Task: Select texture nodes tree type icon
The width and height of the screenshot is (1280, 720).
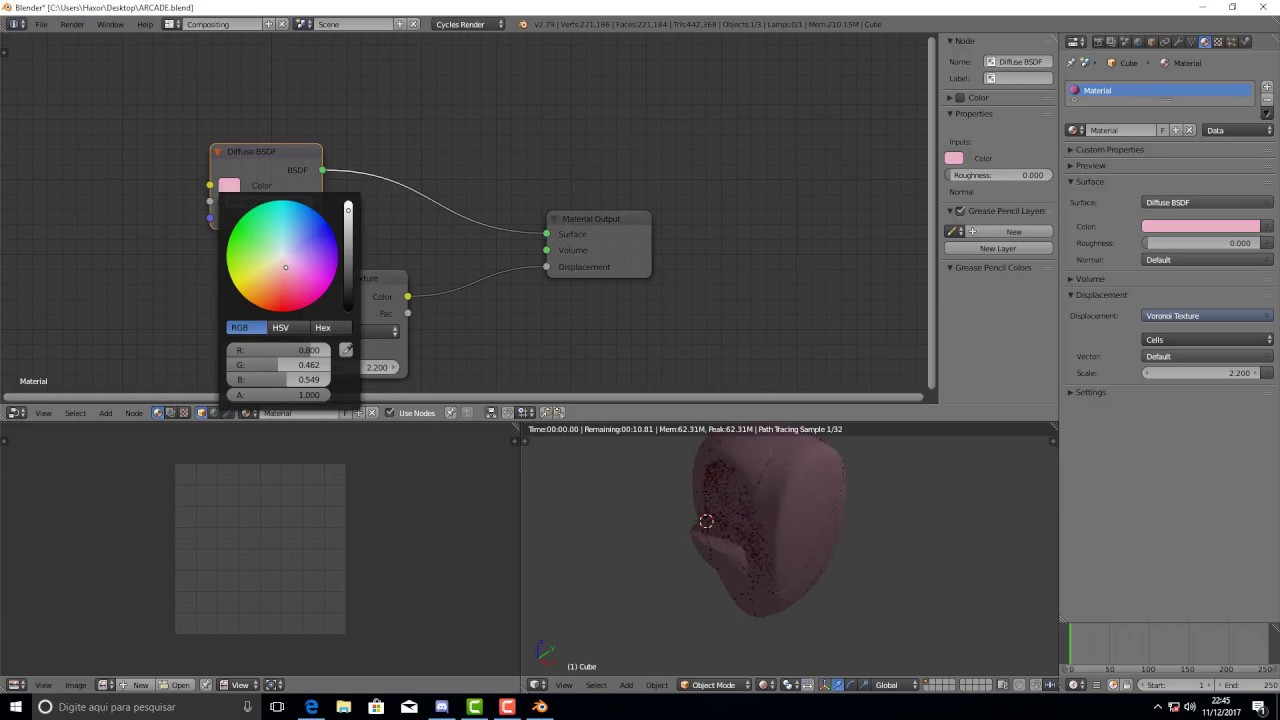Action: tap(184, 413)
